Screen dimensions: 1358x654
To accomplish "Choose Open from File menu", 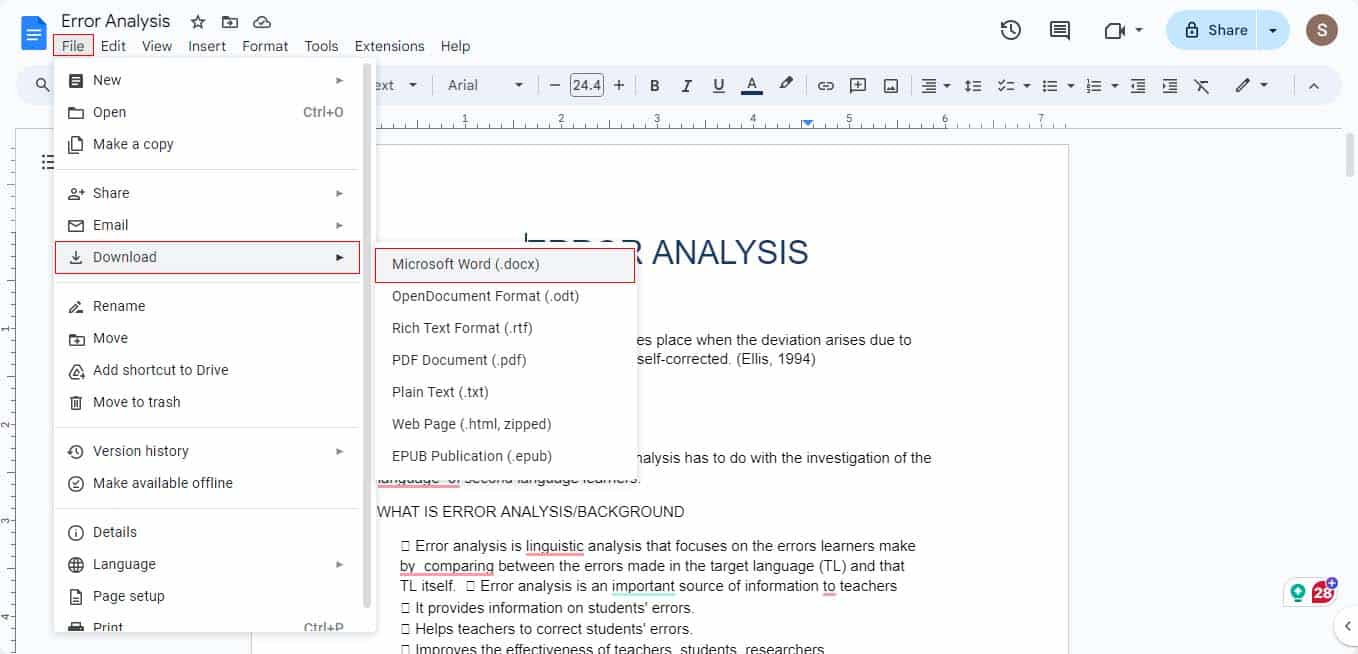I will 207,112.
